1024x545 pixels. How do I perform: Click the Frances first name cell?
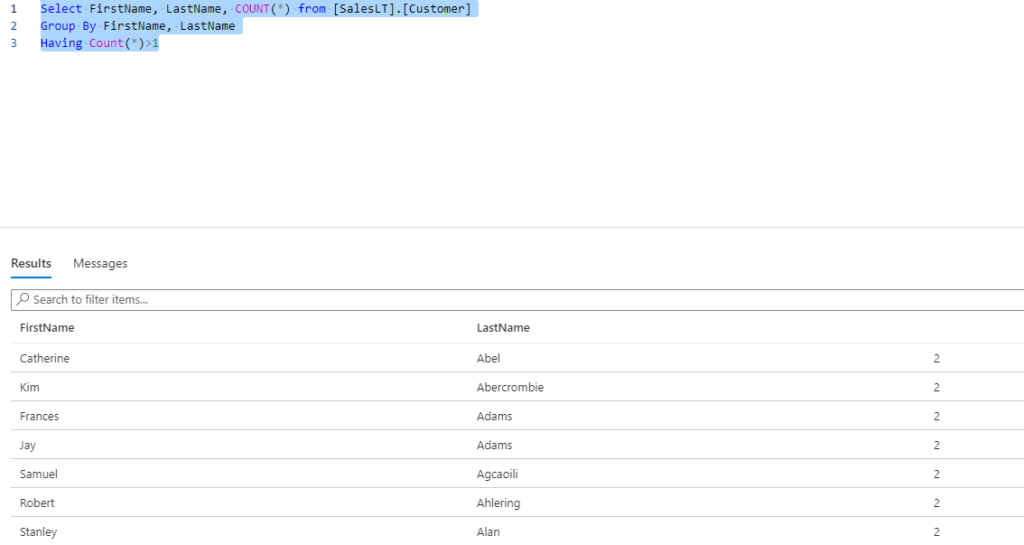point(40,416)
